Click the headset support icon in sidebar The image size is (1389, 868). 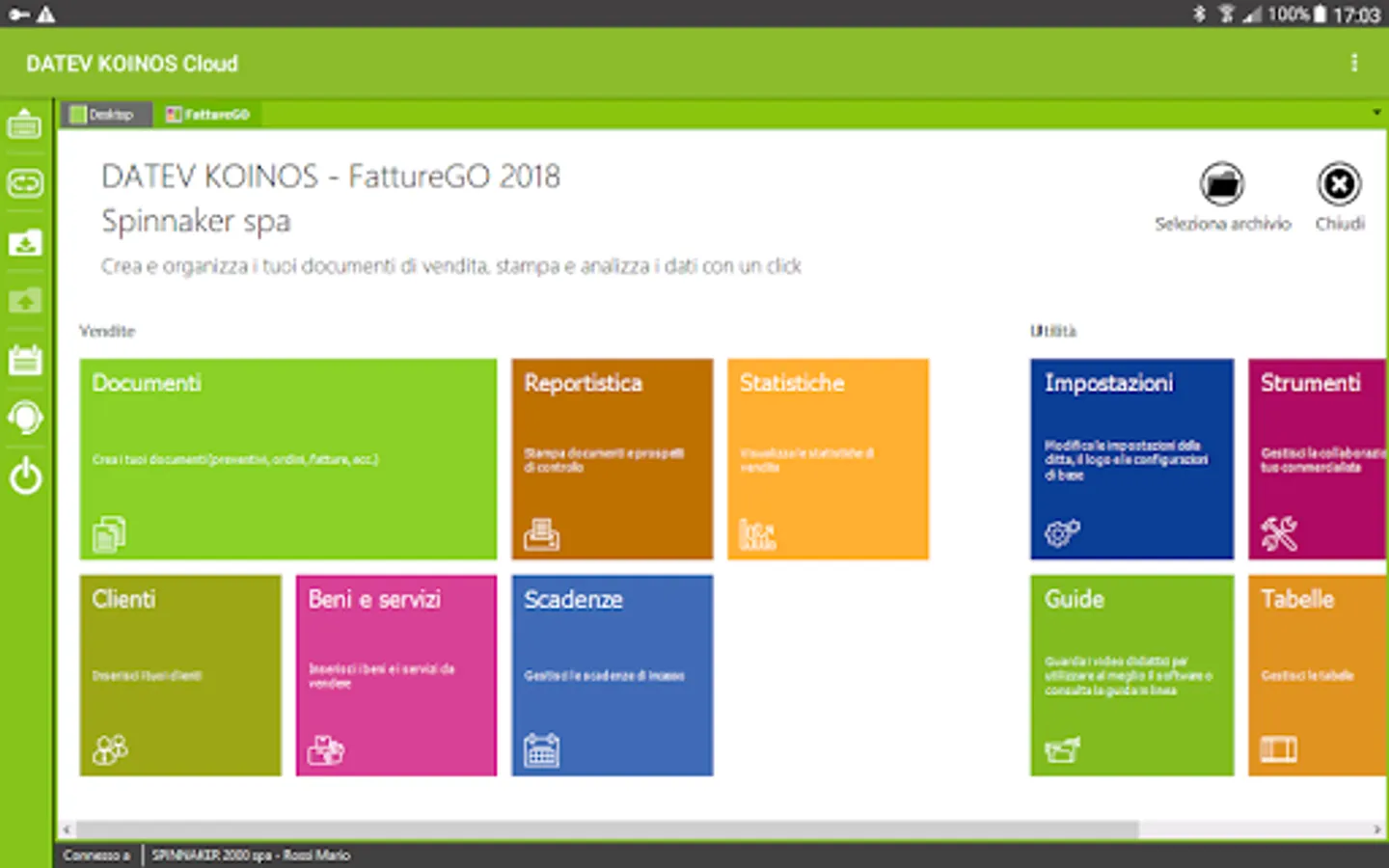pyautogui.click(x=25, y=418)
